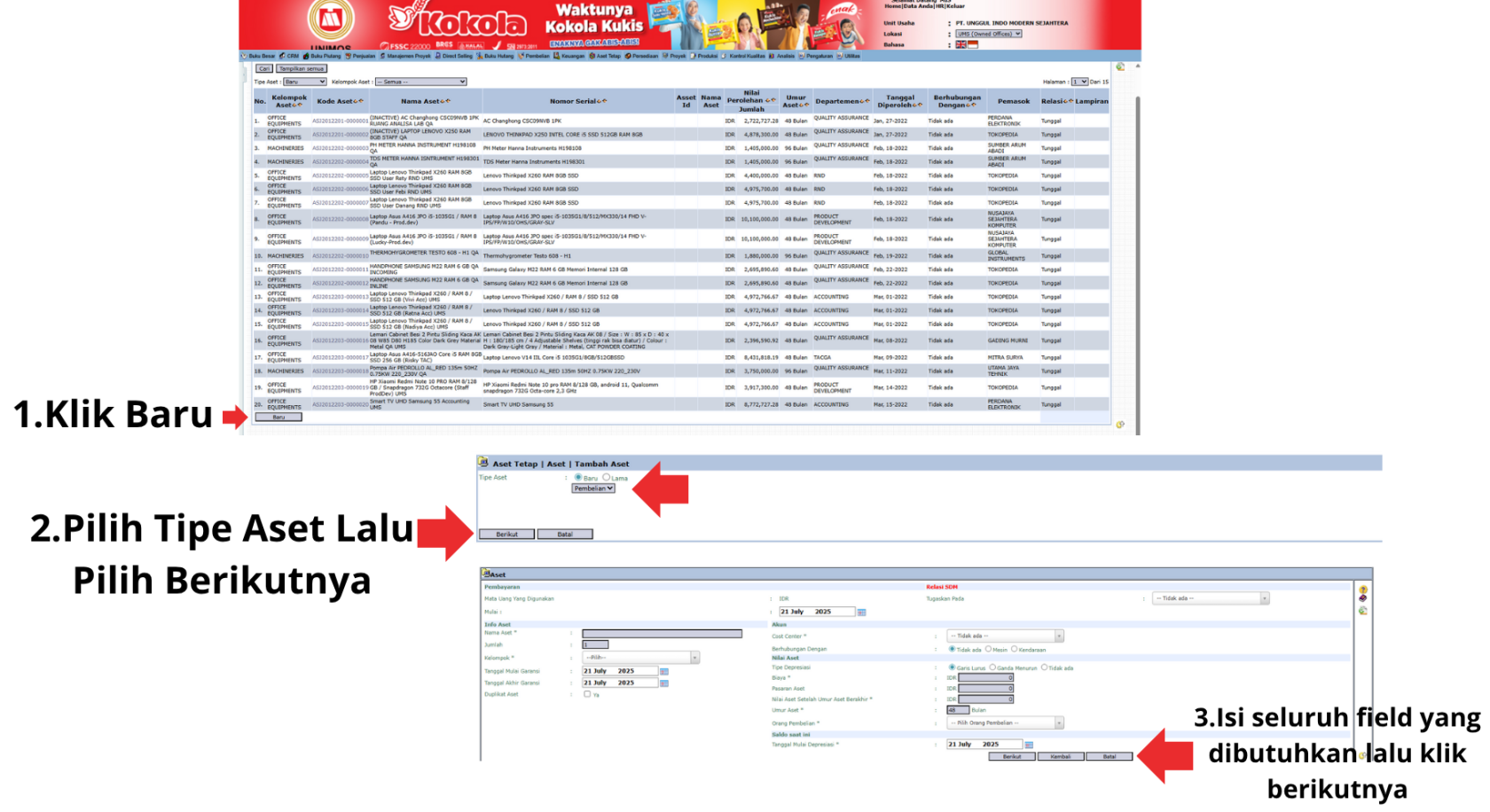Click the Berikut button under Tipe Aset
The height and width of the screenshot is (812, 1490).
click(507, 533)
